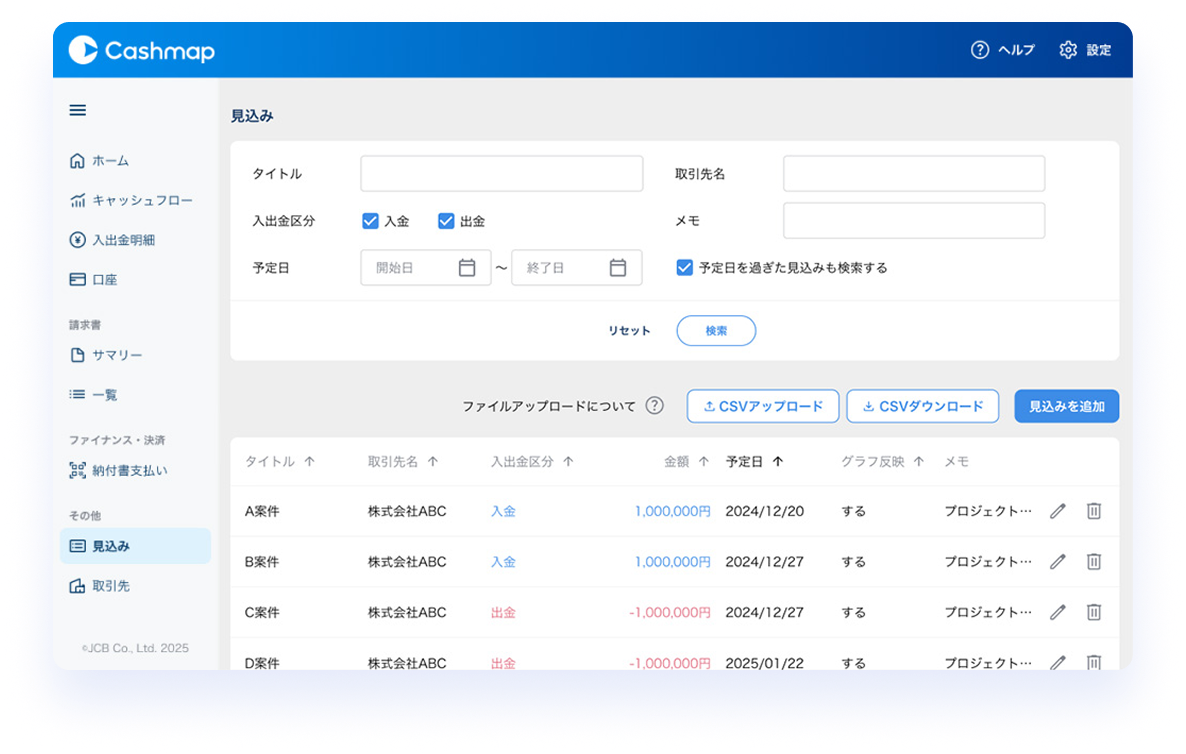The image size is (1186, 754).
Task: Click the C案件 title cell
Action: 262,613
